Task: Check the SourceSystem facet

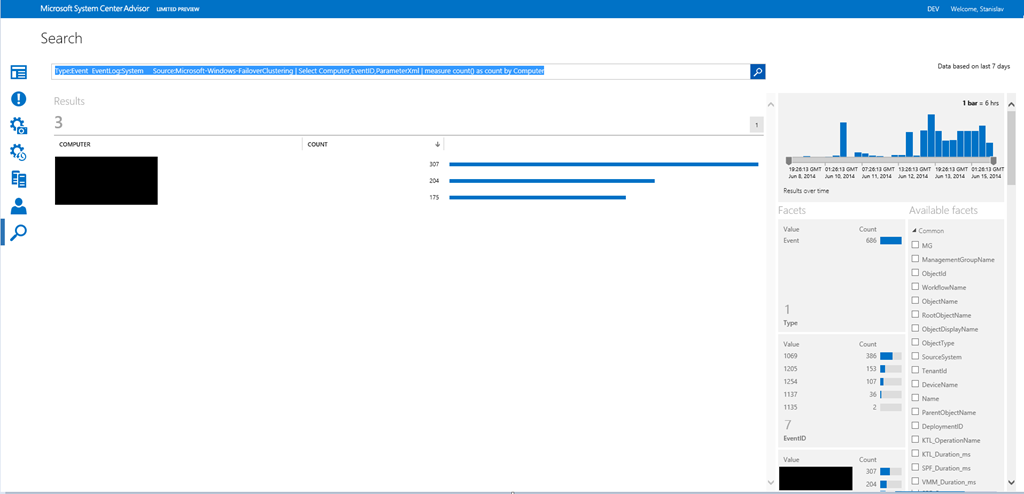Action: click(x=915, y=357)
